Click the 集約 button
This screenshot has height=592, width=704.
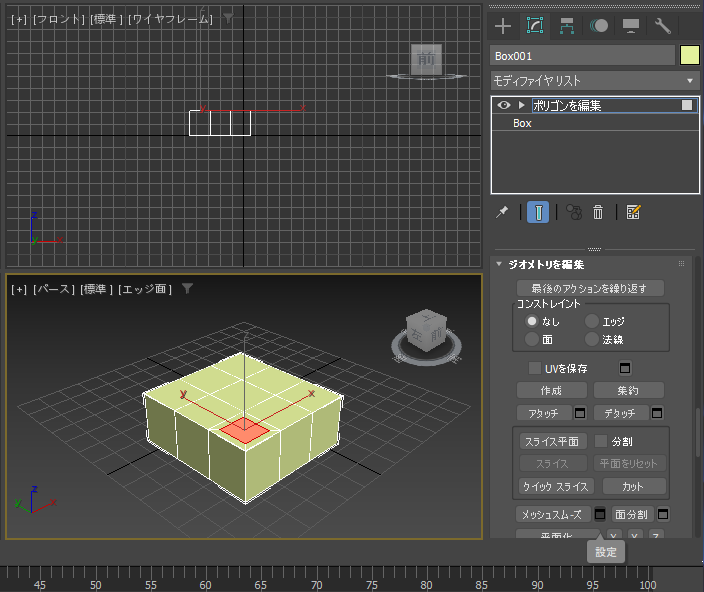tap(629, 390)
